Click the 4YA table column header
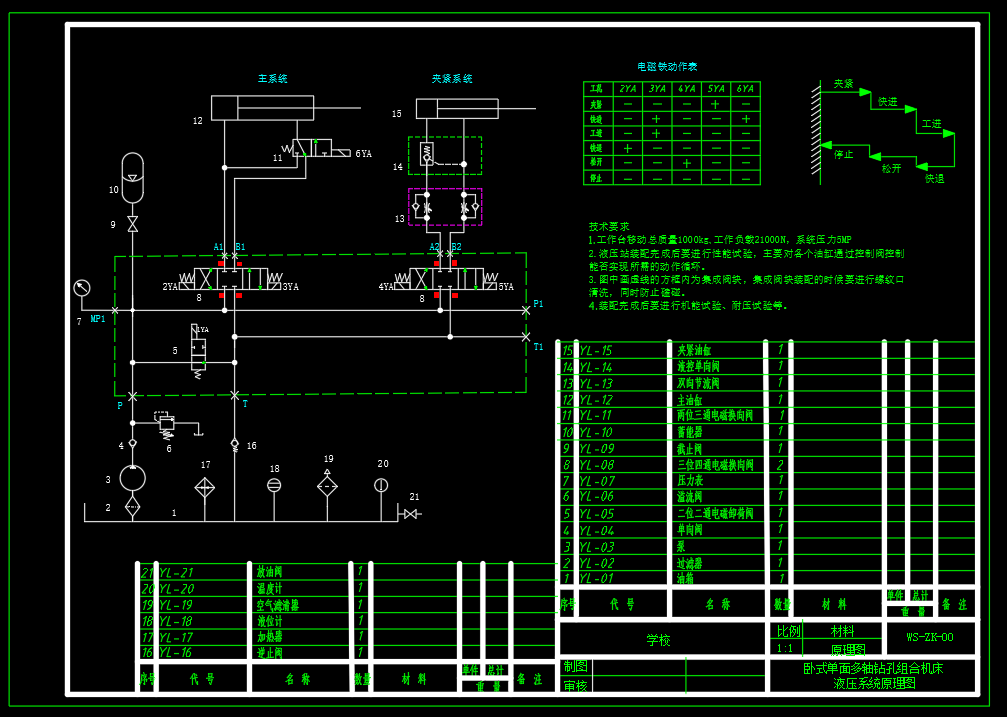The height and width of the screenshot is (717, 1007). coord(687,89)
